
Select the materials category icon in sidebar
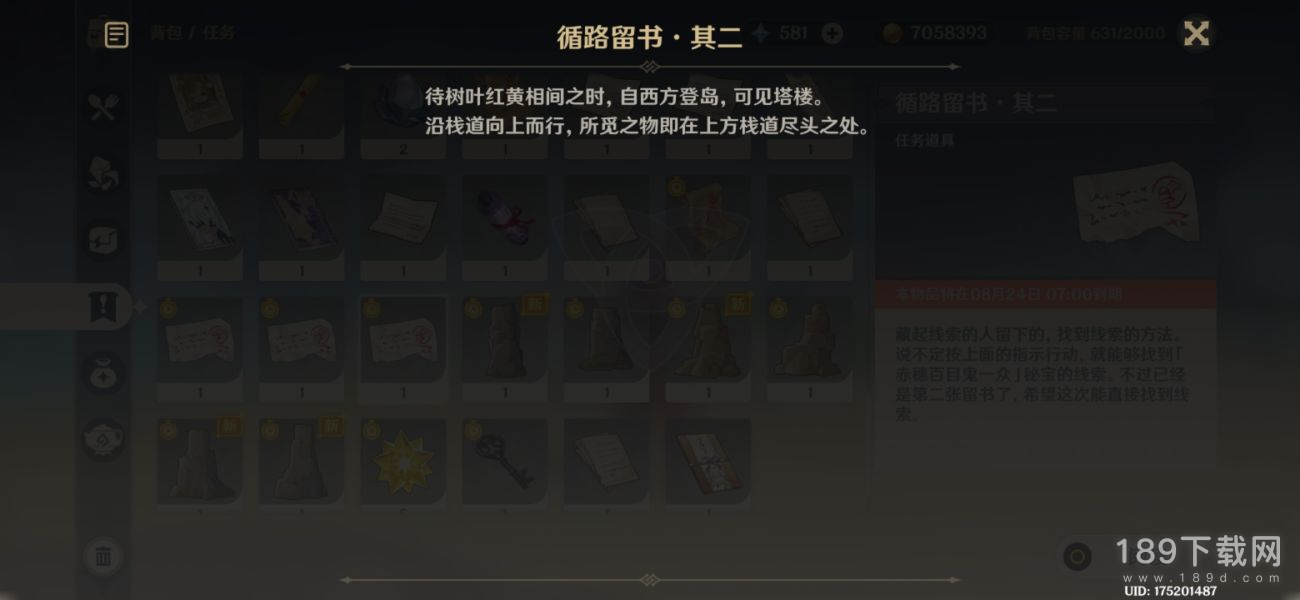tap(104, 173)
